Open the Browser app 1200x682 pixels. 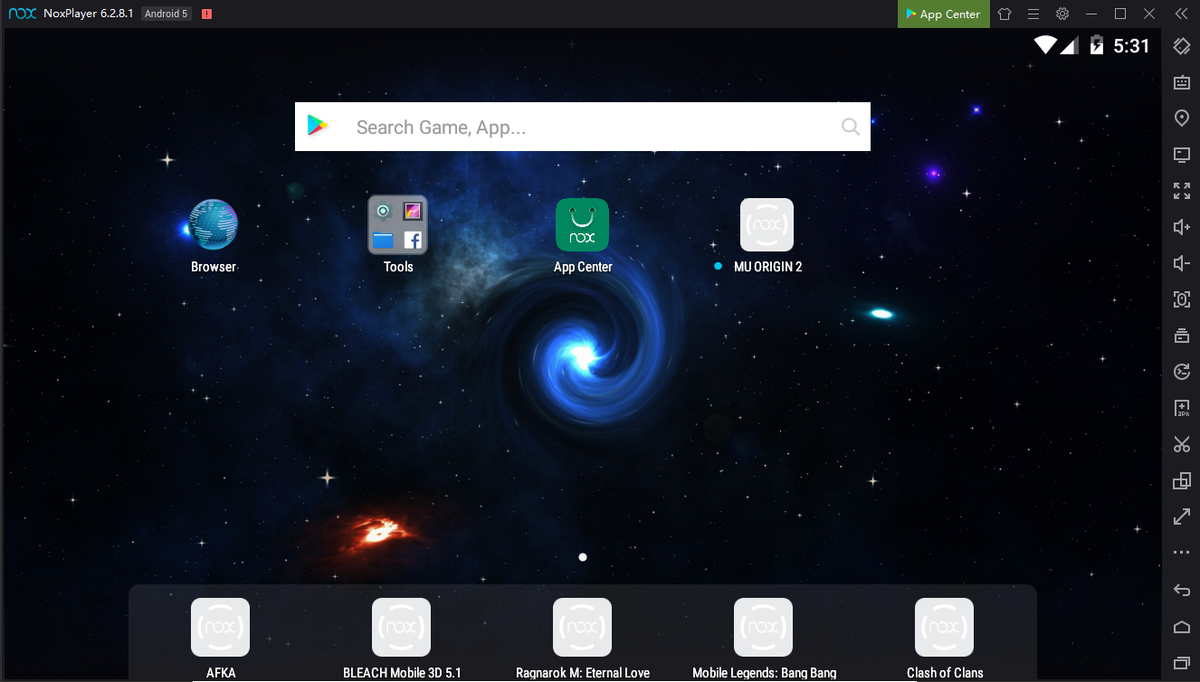213,228
